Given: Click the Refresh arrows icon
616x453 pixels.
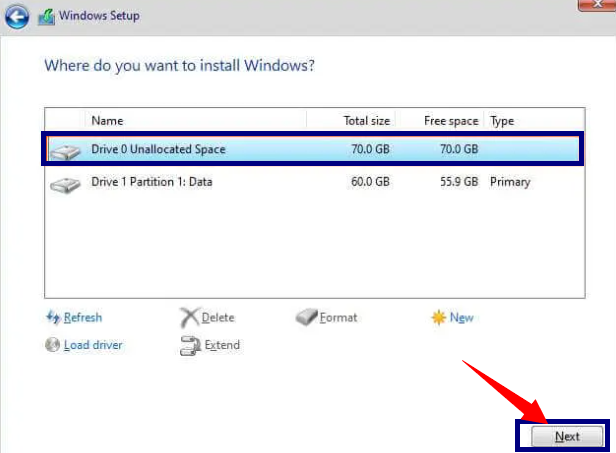Looking at the screenshot, I should point(53,317).
